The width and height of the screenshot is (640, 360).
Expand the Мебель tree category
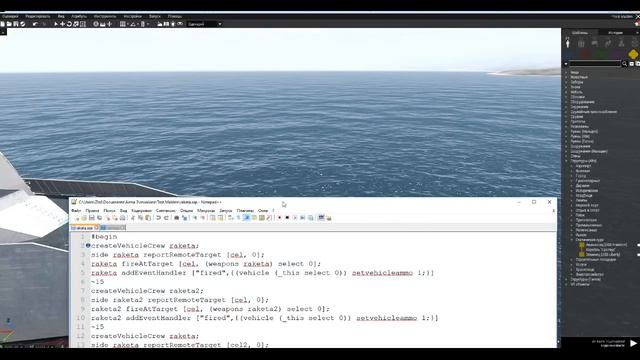(567, 92)
